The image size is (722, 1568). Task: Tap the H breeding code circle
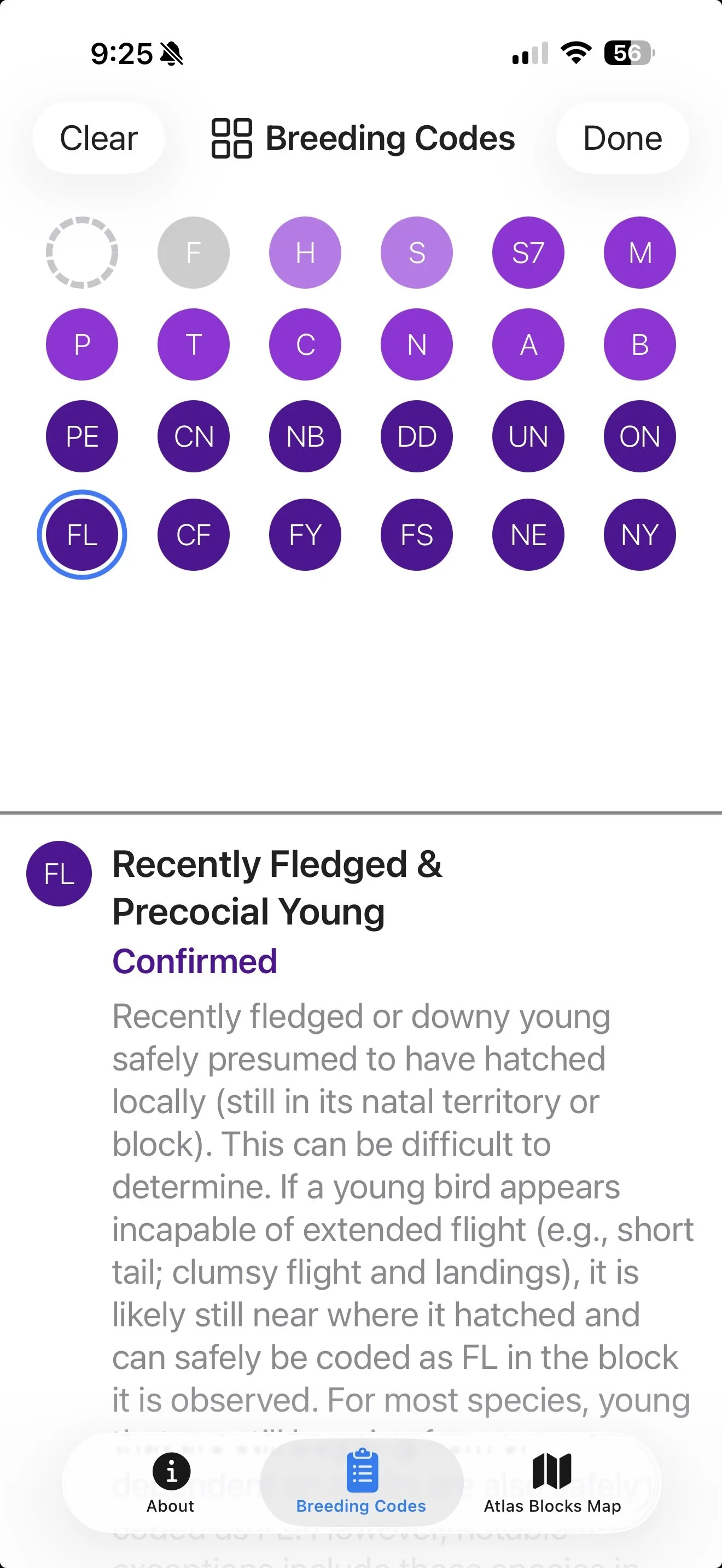[305, 252]
